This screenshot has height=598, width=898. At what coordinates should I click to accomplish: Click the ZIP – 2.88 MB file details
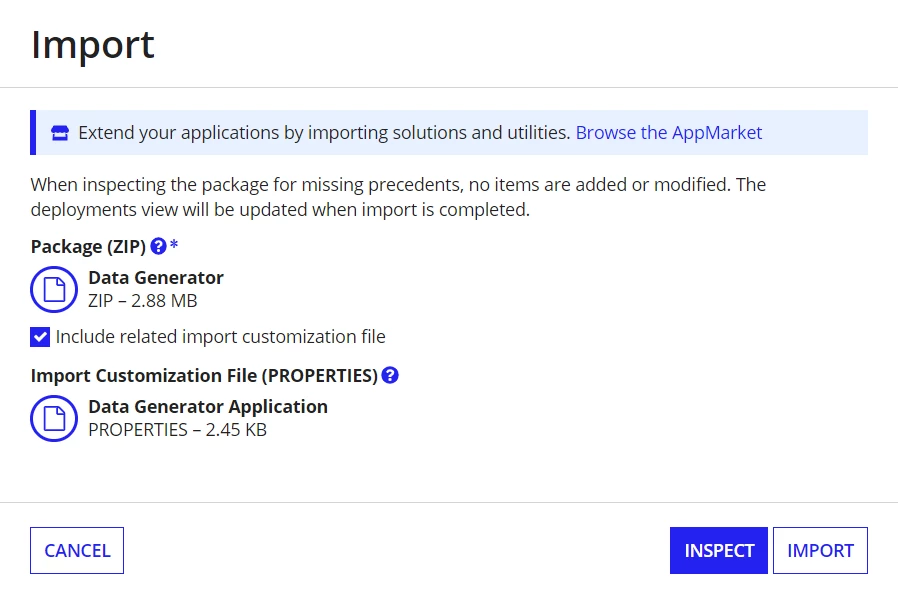(143, 301)
